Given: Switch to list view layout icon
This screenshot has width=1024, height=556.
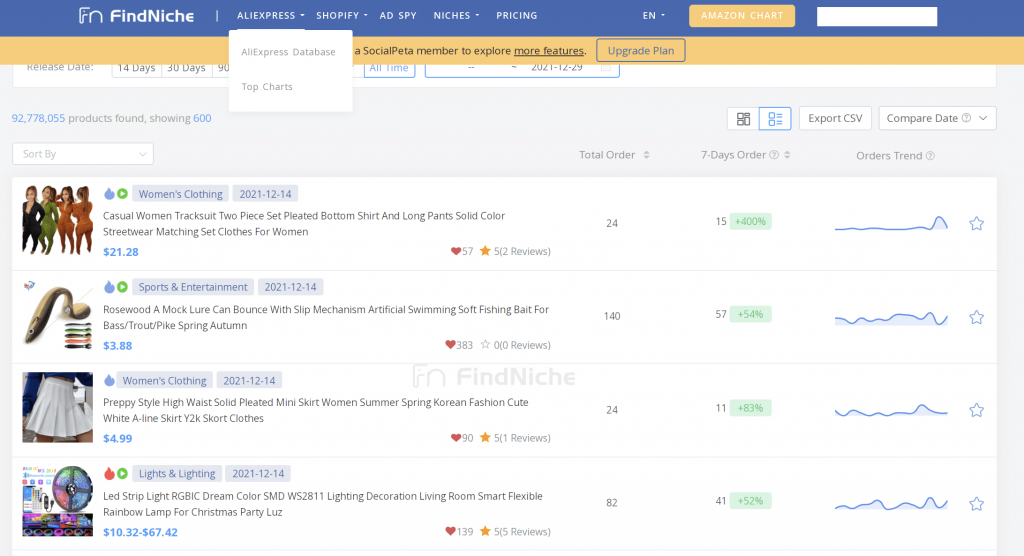Looking at the screenshot, I should pos(775,118).
